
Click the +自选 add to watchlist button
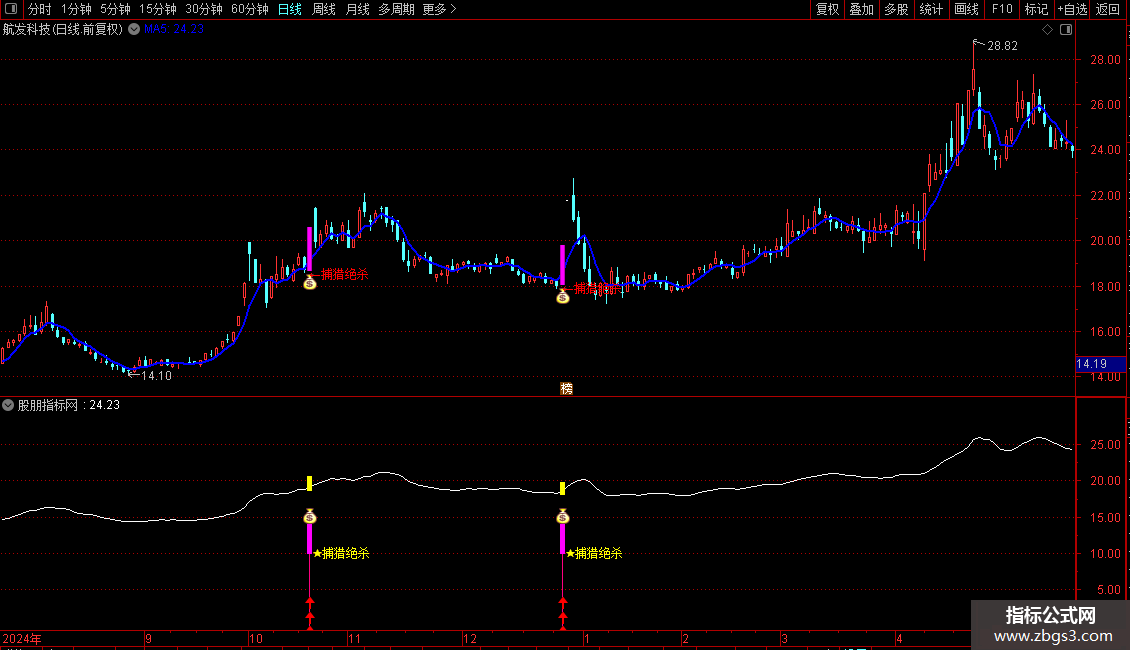(x=1071, y=9)
